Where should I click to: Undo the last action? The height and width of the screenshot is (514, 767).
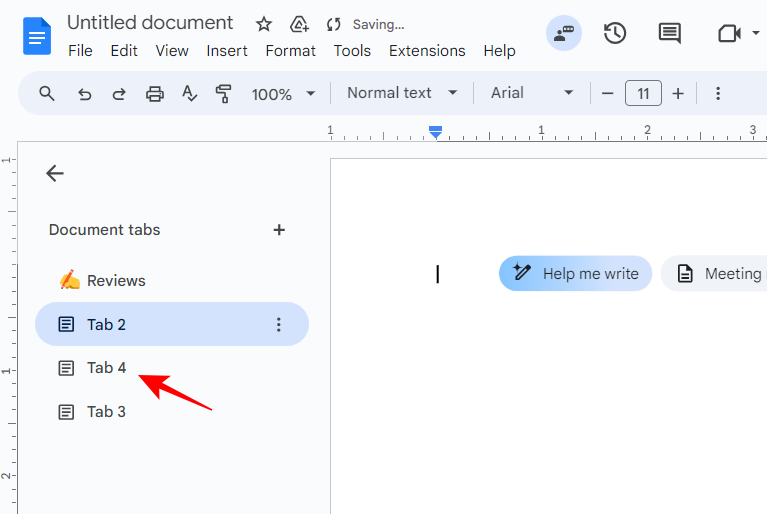(85, 94)
